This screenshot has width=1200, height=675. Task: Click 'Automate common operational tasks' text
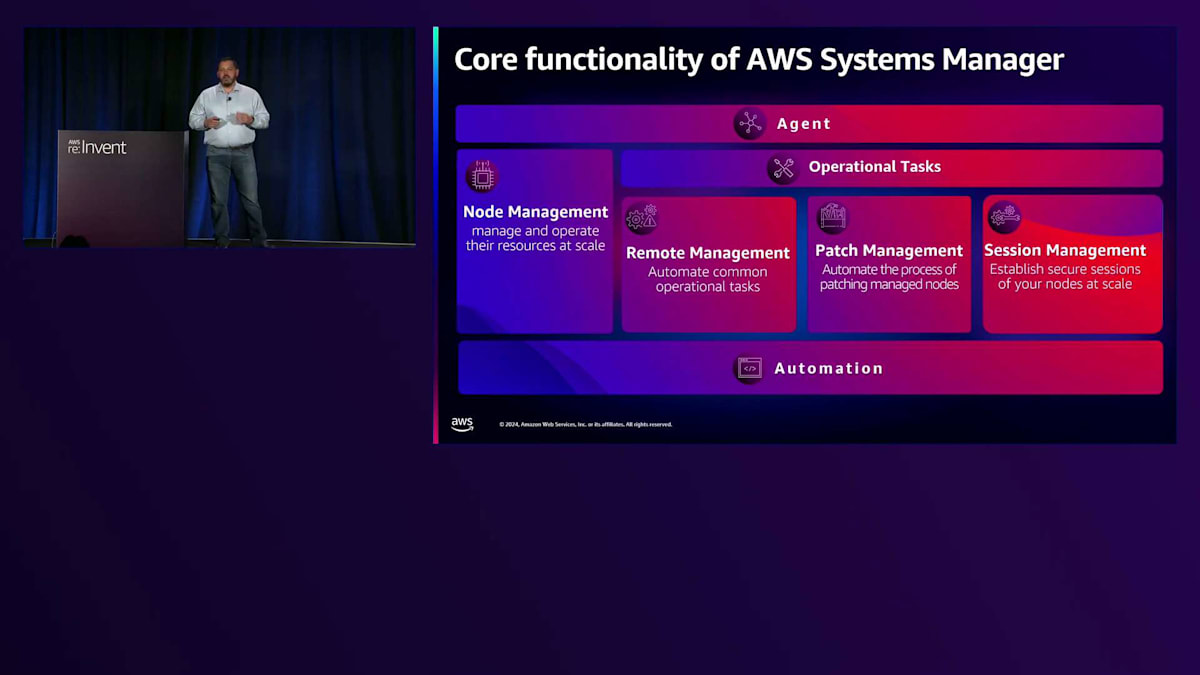click(708, 279)
